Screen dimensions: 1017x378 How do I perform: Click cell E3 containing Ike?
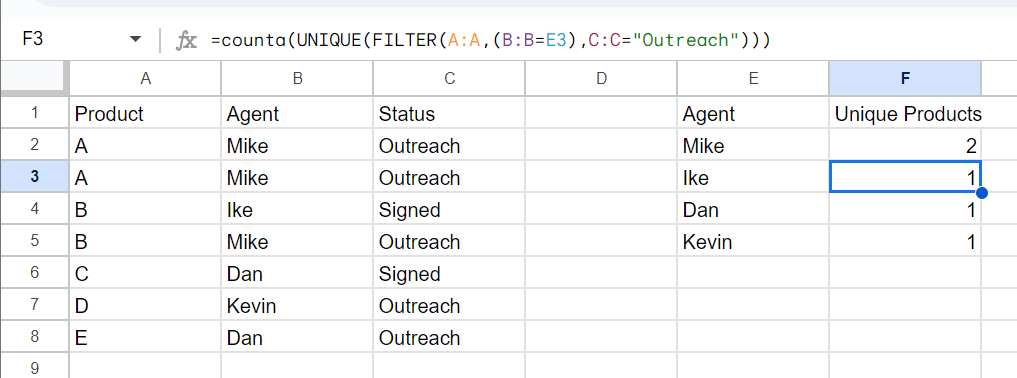click(753, 176)
